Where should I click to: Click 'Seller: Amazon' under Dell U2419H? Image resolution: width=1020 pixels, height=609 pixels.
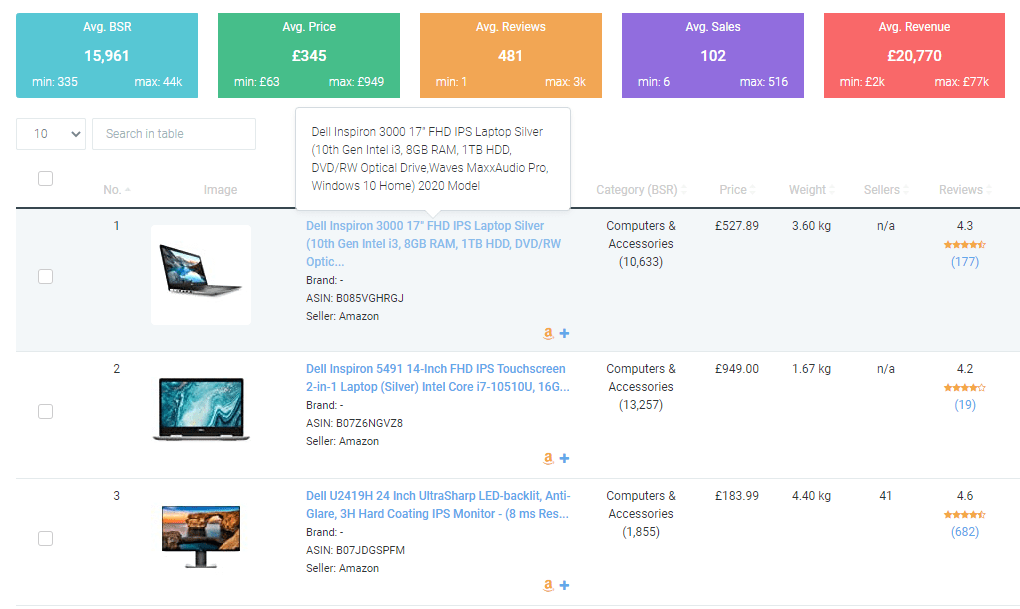[x=342, y=568]
